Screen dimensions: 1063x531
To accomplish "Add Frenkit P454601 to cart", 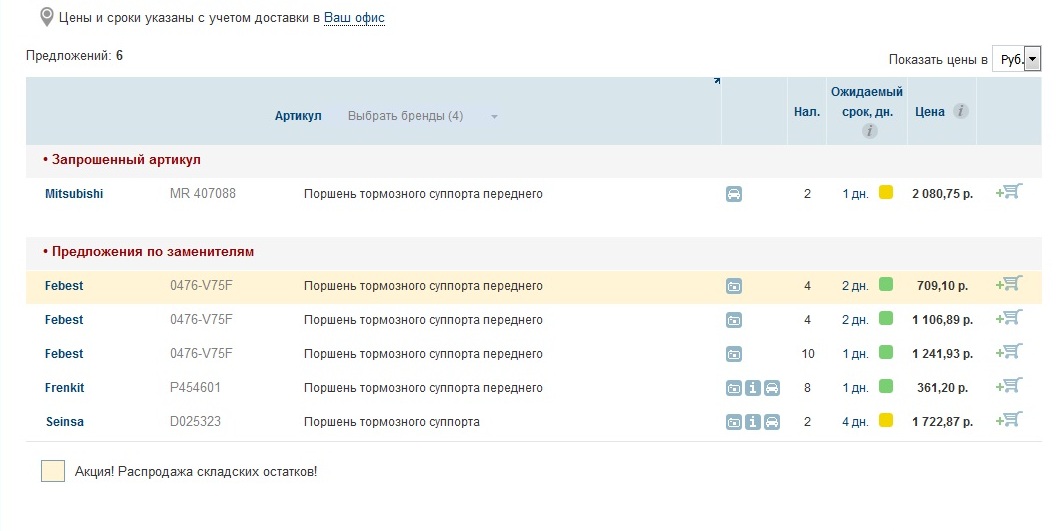I will click(1009, 386).
